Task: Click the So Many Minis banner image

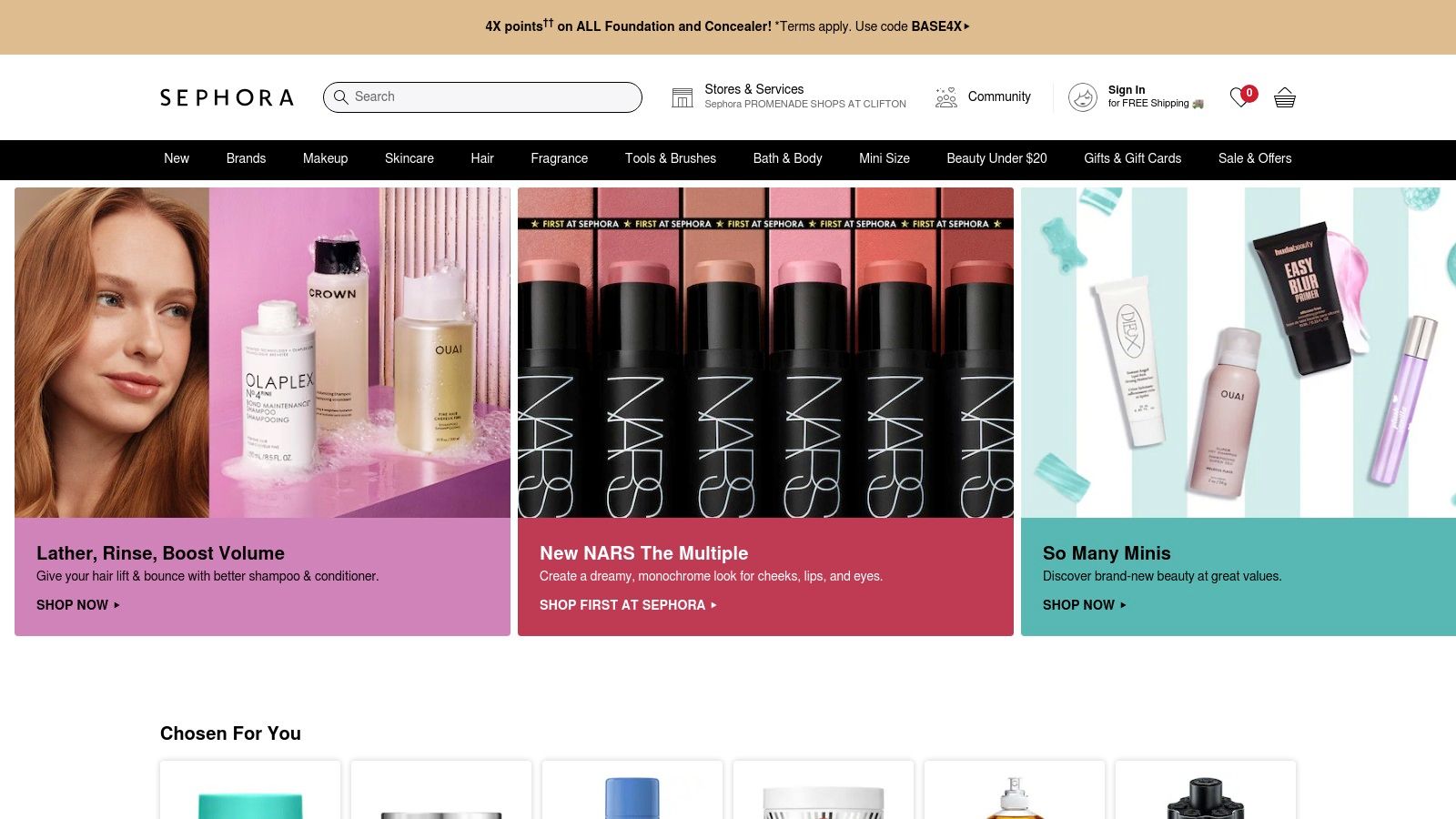Action: [x=1239, y=353]
